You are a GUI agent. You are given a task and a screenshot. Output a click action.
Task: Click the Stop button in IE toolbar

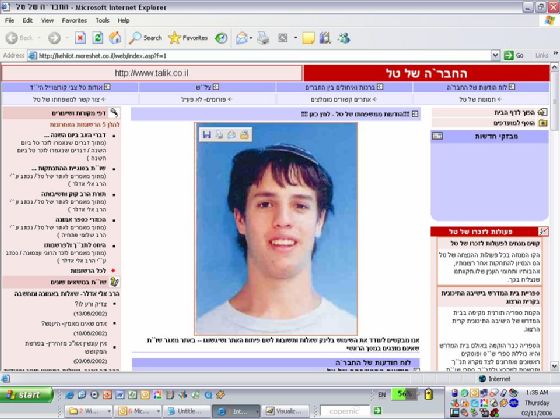coord(80,38)
